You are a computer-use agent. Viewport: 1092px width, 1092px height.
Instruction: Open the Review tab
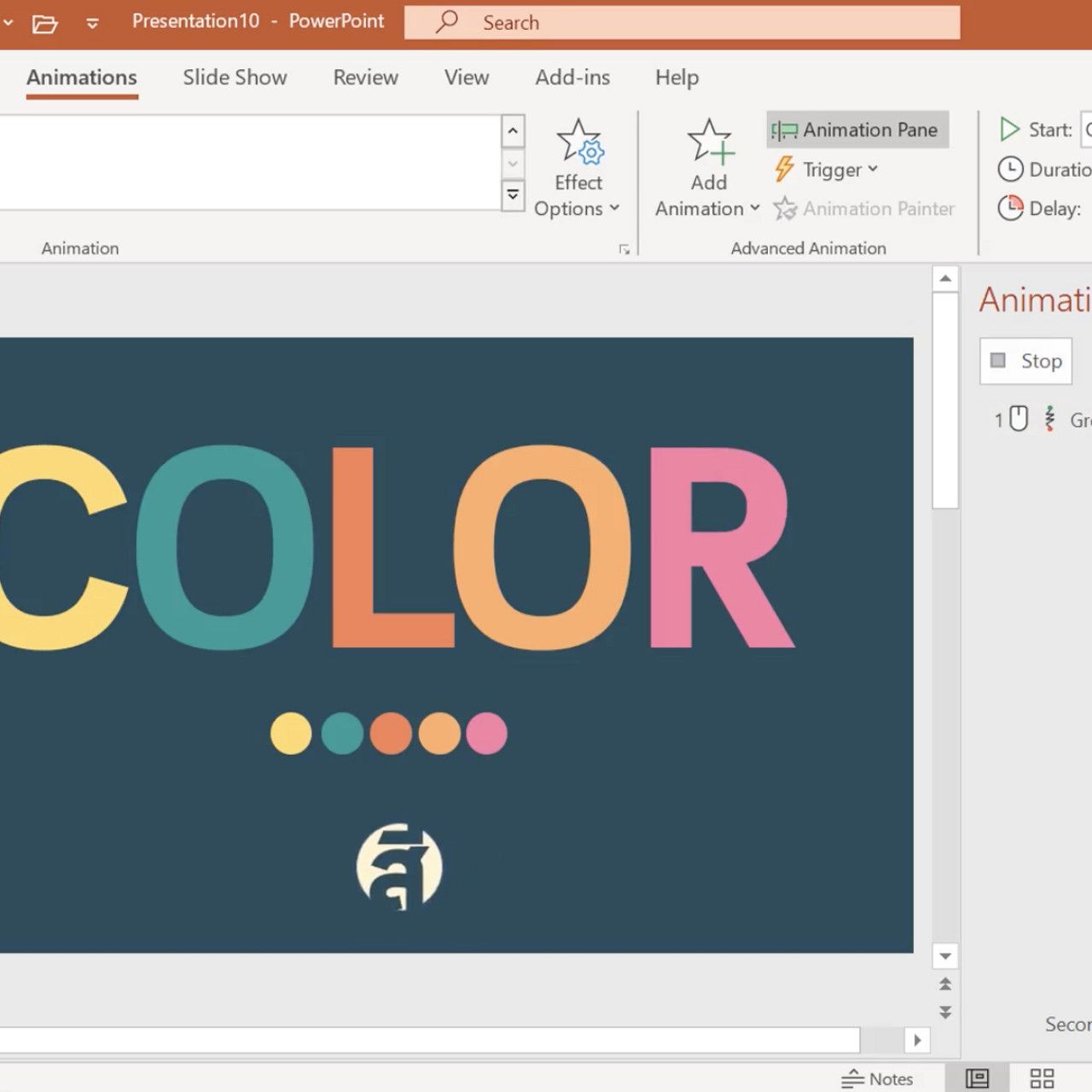point(365,78)
